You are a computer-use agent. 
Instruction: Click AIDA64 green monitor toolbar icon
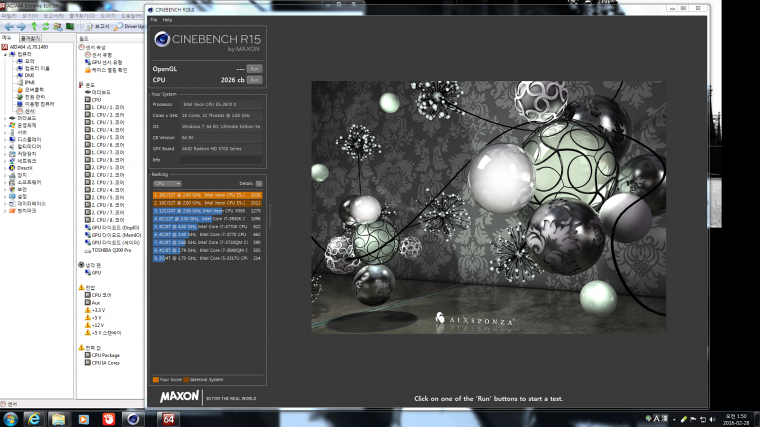click(70, 27)
